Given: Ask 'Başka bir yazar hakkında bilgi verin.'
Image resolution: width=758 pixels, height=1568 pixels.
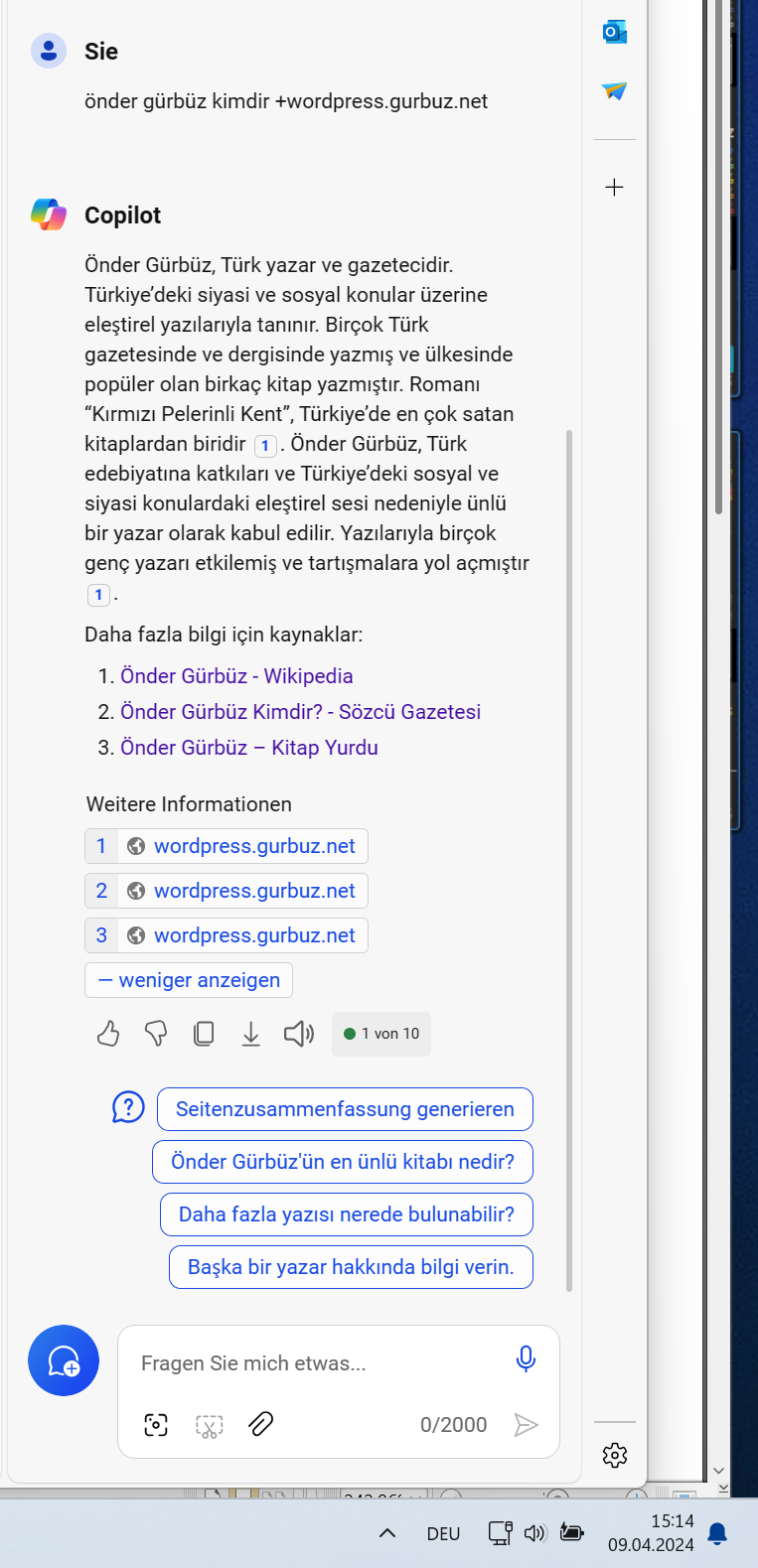Looking at the screenshot, I should pyautogui.click(x=351, y=1267).
